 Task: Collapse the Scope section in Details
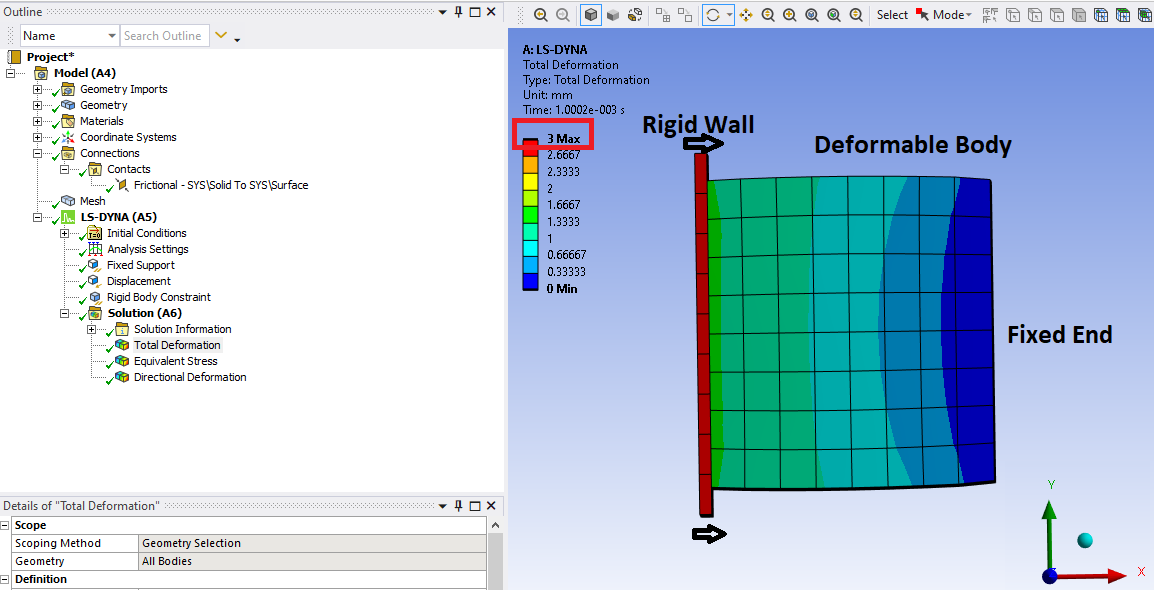pyautogui.click(x=5, y=525)
